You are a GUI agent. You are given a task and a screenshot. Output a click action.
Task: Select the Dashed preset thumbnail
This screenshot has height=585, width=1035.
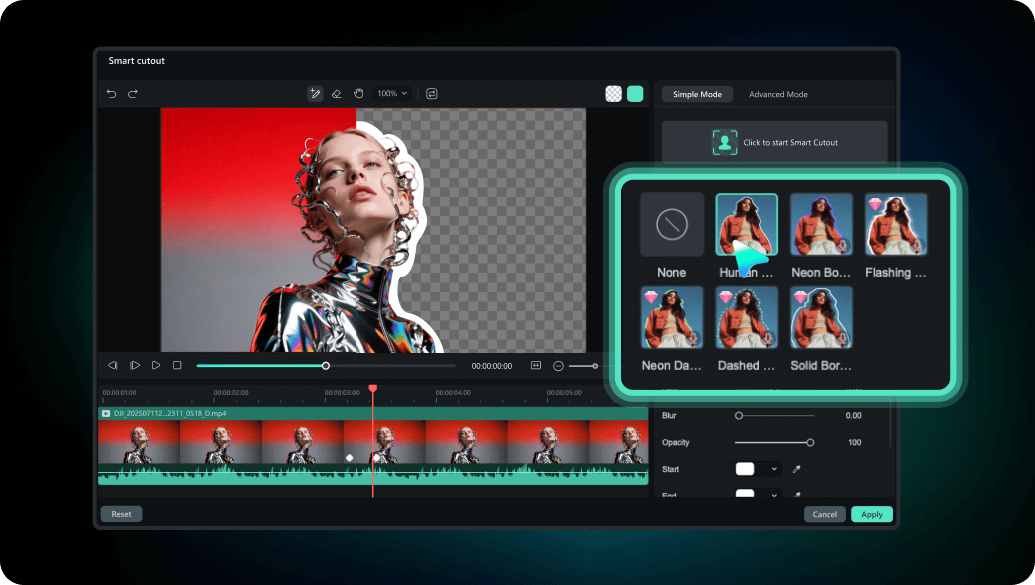pos(747,318)
